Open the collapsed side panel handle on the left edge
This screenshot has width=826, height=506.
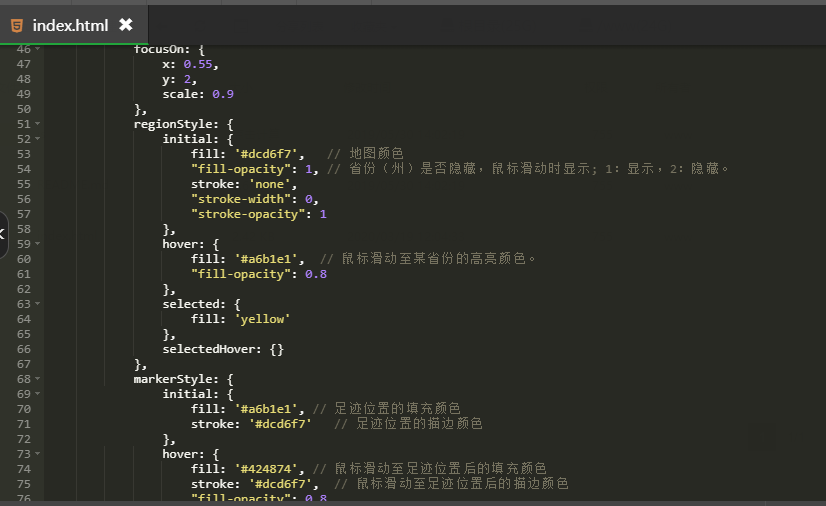3,234
